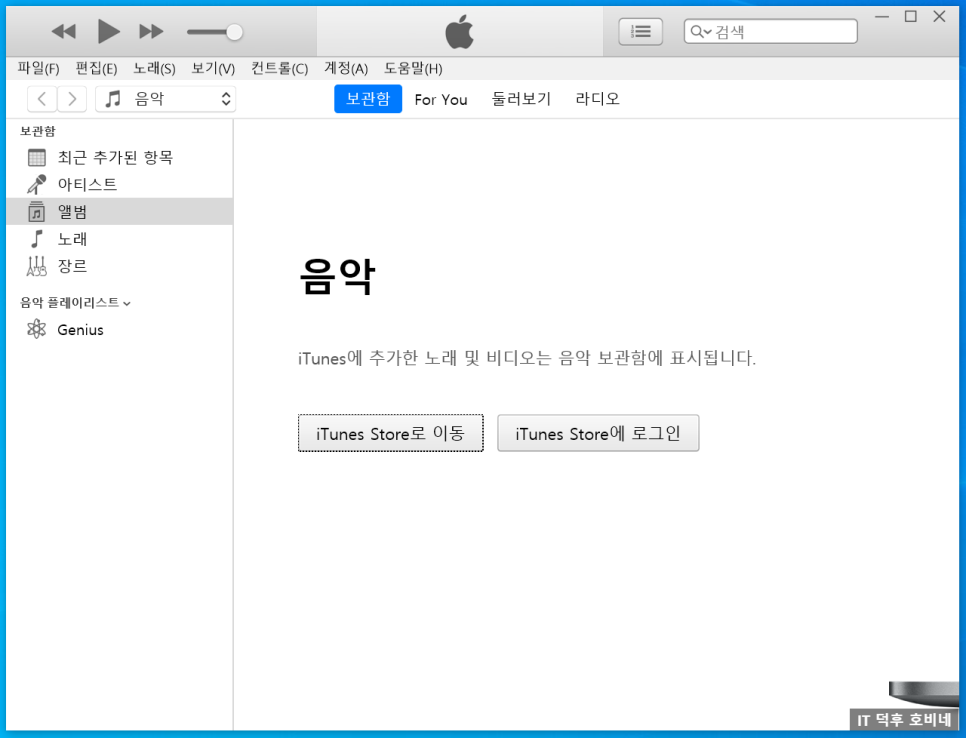Image resolution: width=966 pixels, height=738 pixels.
Task: Click the Genius atom icon
Action: tap(36, 329)
